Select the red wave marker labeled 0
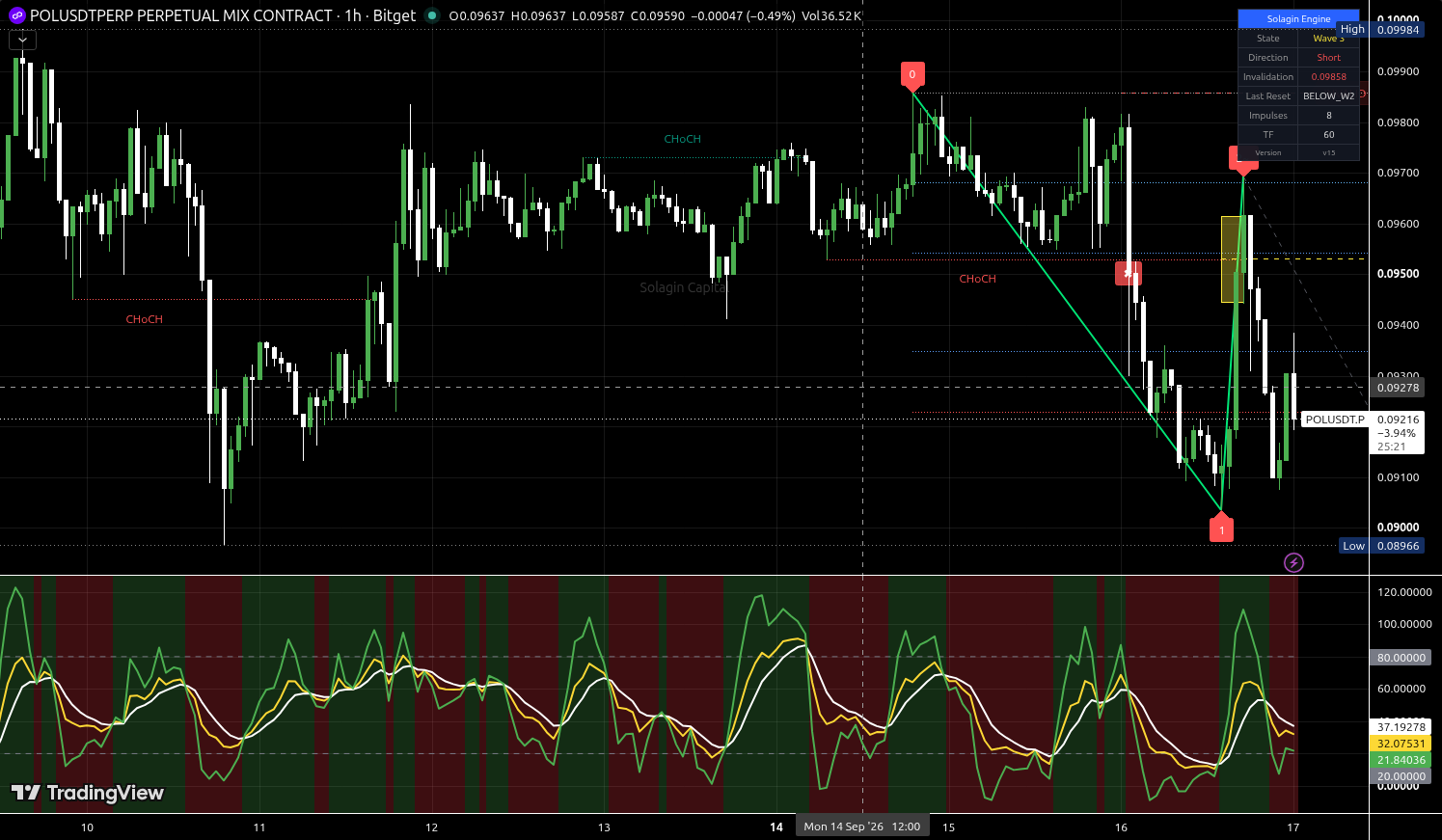This screenshot has width=1442, height=840. (x=912, y=75)
